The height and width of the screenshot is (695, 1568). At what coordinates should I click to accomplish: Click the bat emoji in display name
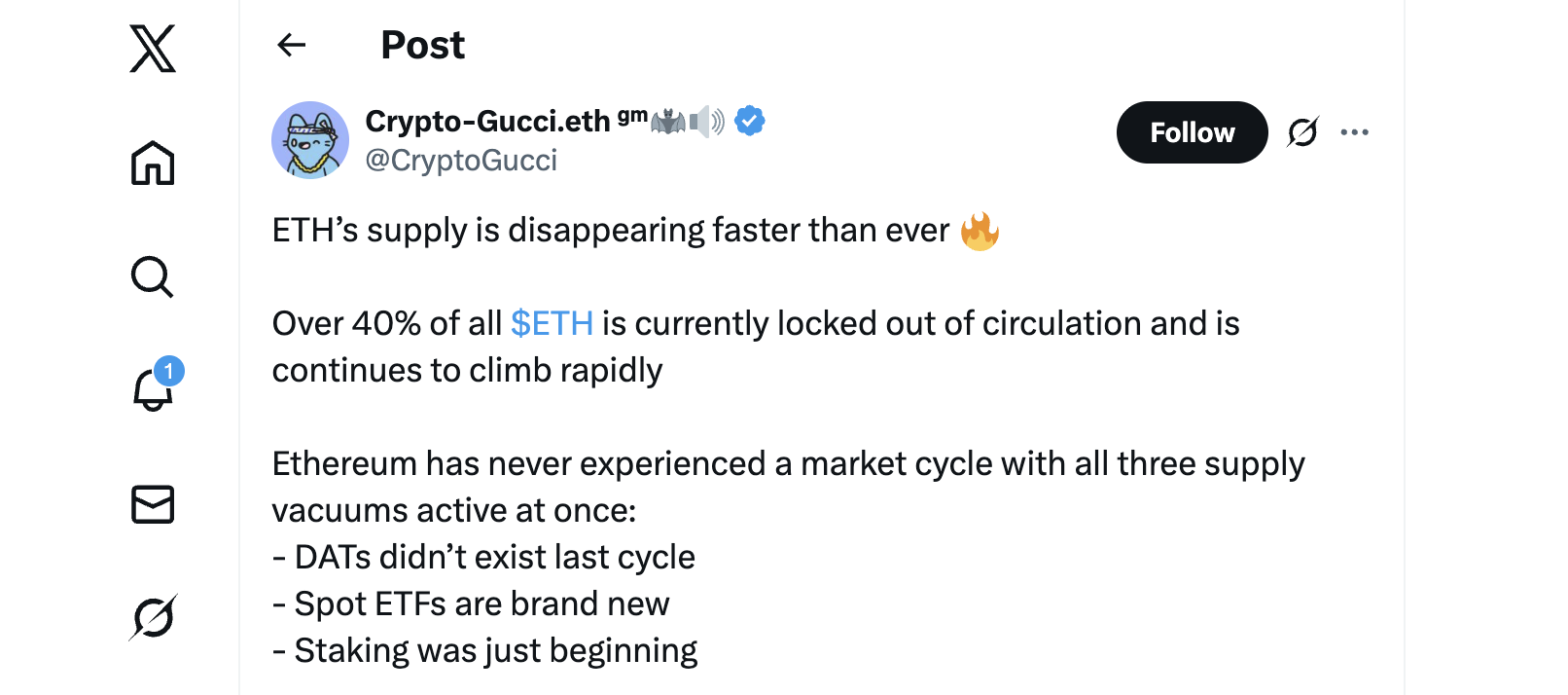668,122
